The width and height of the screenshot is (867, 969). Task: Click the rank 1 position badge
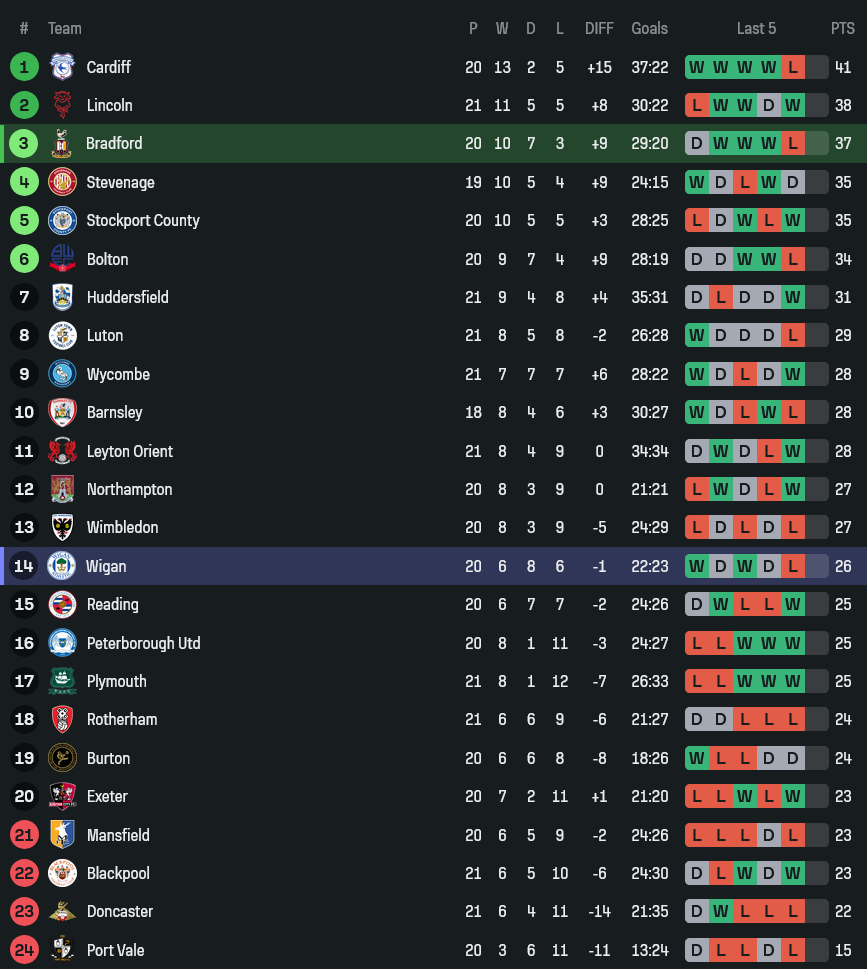tap(24, 67)
